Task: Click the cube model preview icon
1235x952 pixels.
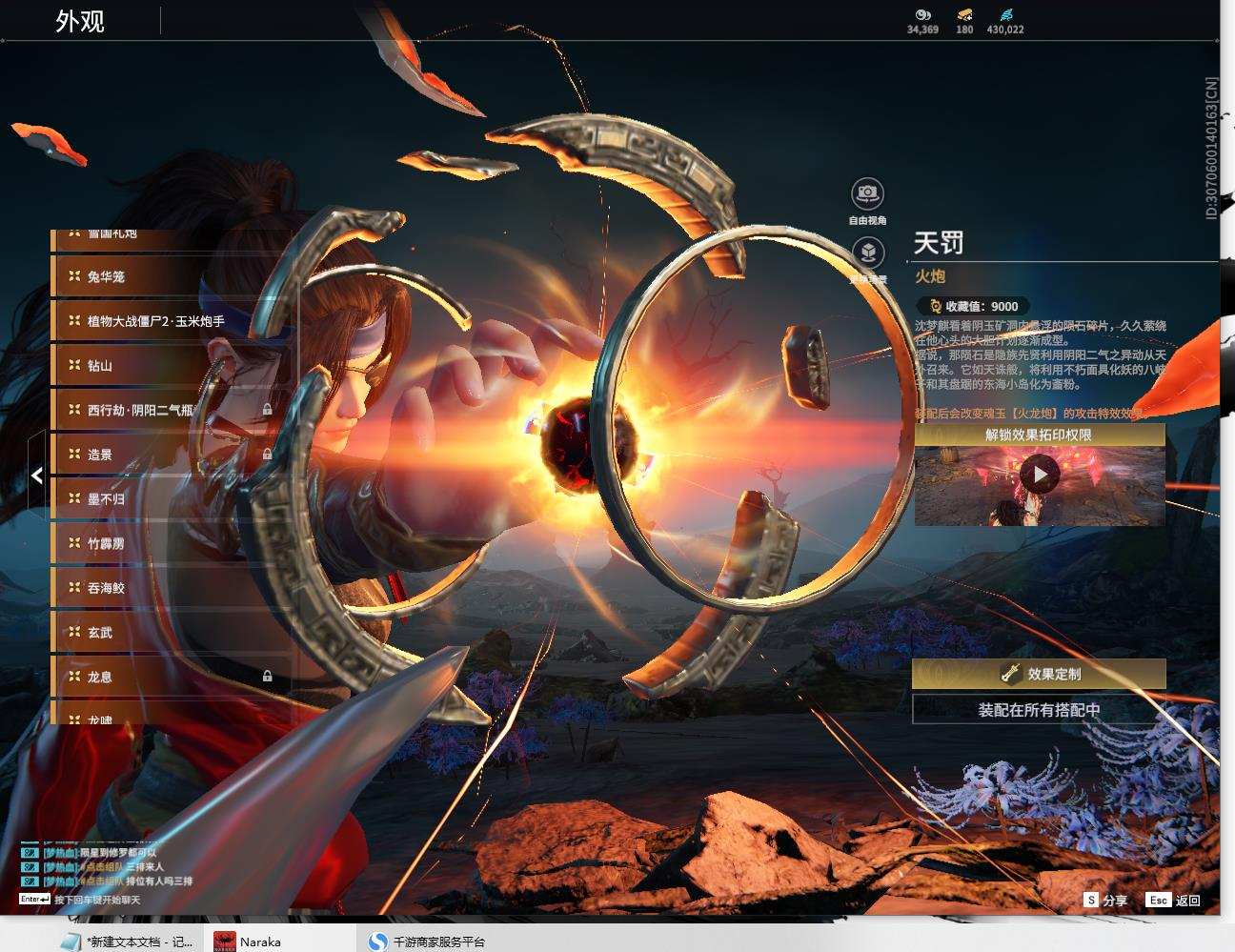Action: [x=867, y=253]
